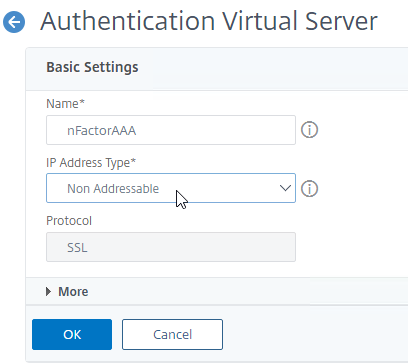Open the Non Addressable dropdown list
Image resolution: width=408 pixels, height=363 pixels.
pyautogui.click(x=171, y=188)
